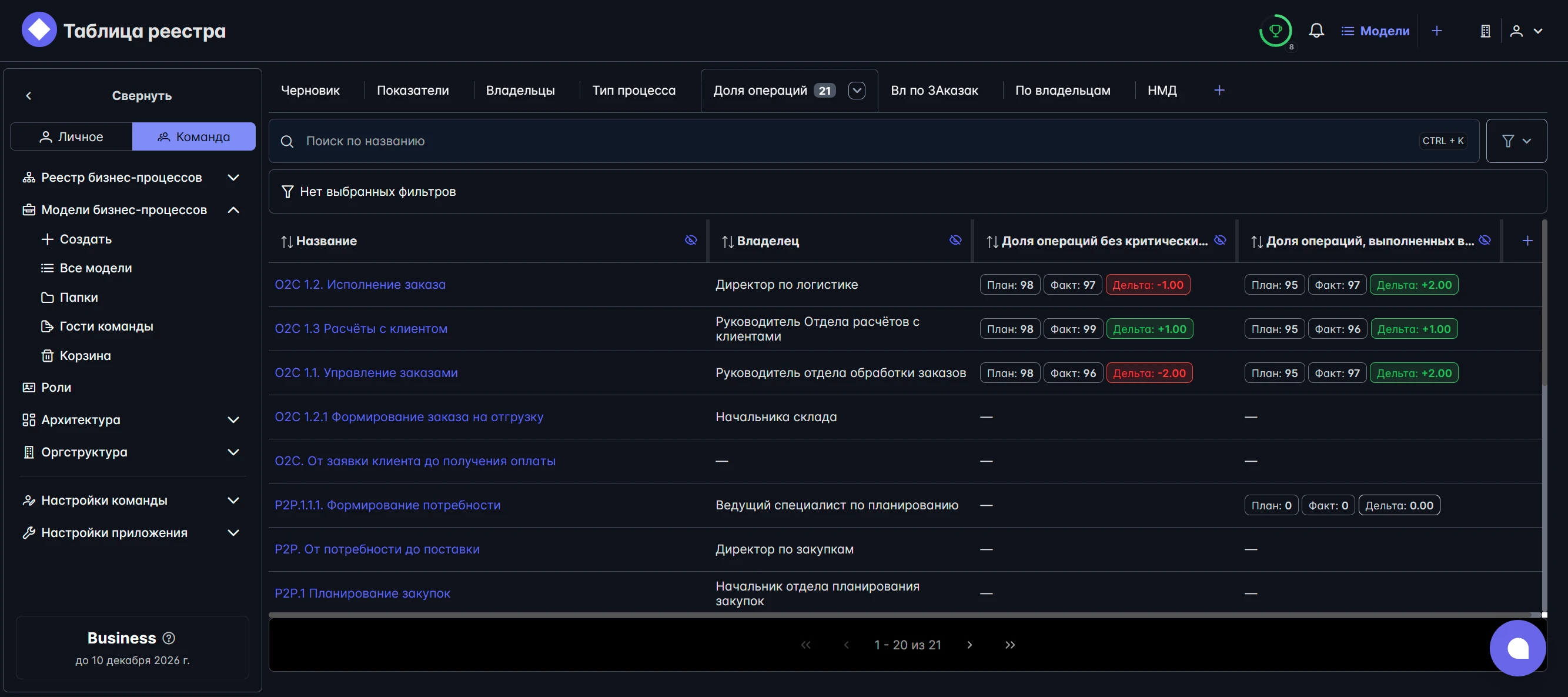Expand Реестр бизнес-процессов section
The height and width of the screenshot is (697, 1568).
[x=233, y=178]
